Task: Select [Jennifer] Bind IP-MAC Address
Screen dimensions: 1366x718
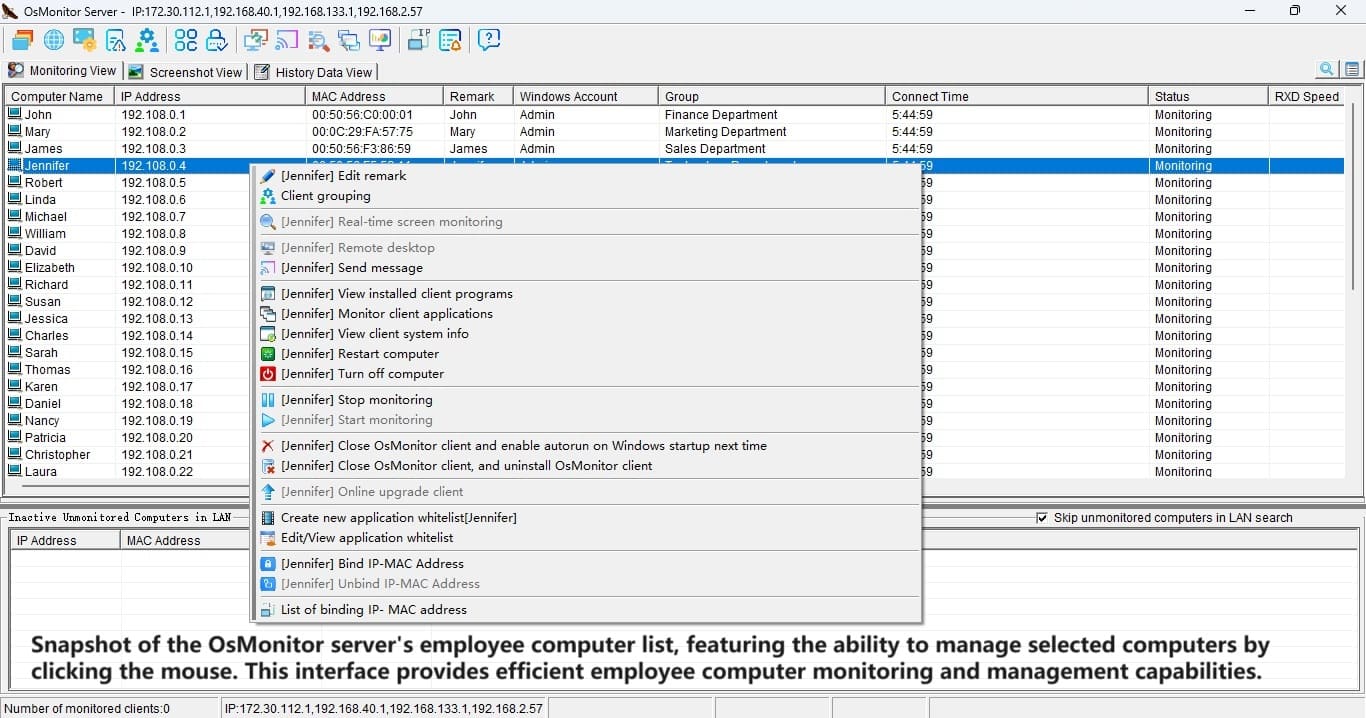Action: 586,564
